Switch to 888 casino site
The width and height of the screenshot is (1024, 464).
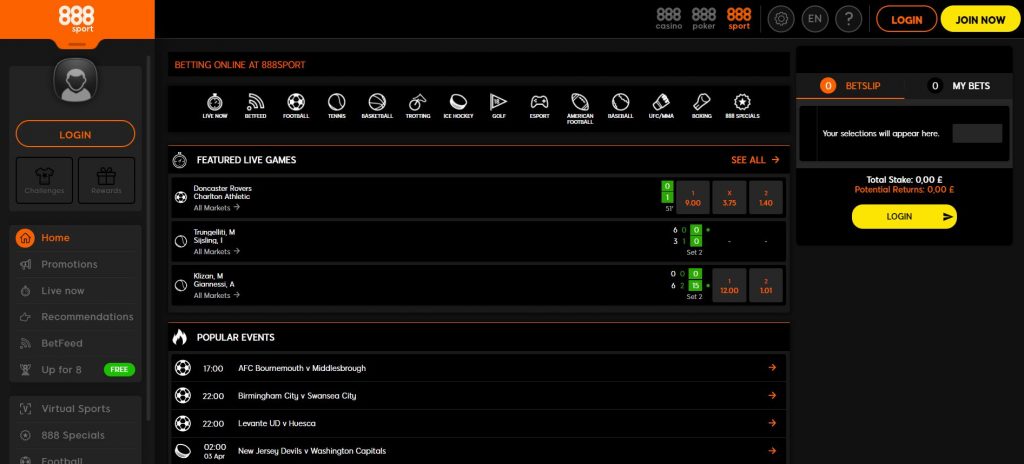click(x=669, y=19)
